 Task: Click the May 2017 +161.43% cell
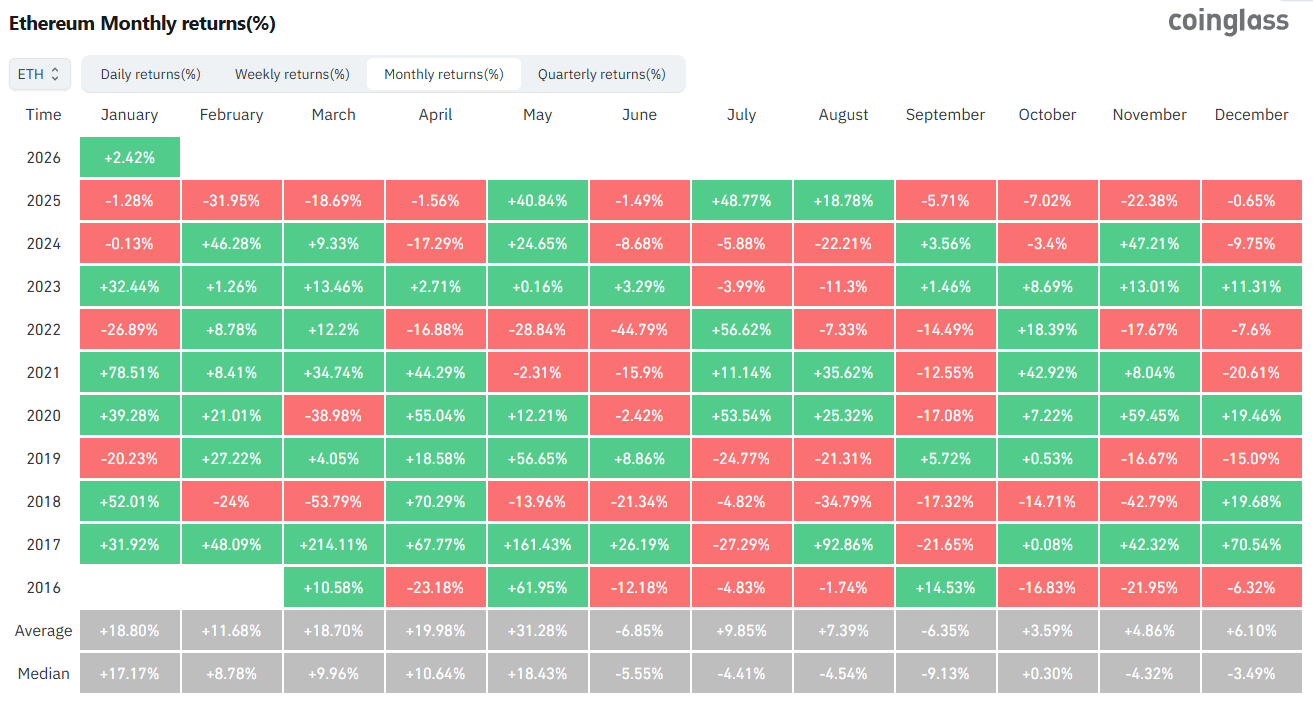click(537, 545)
